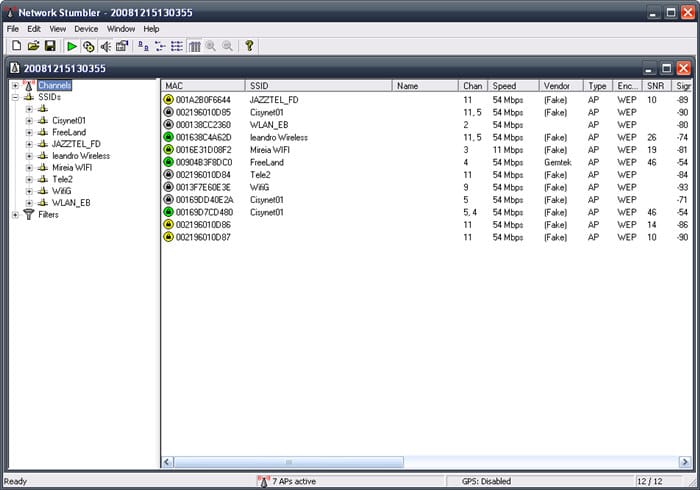Viewport: 700px width, 490px height.
Task: Click the APs active antenna status icon
Action: (264, 481)
